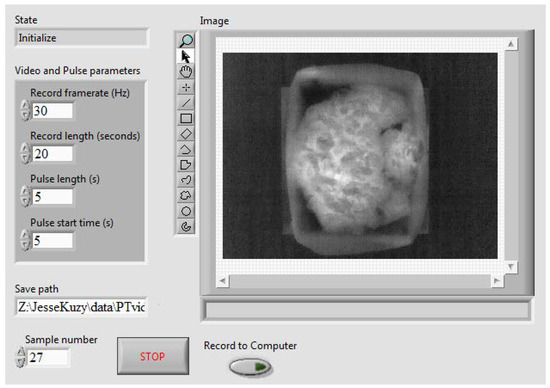Select the Freehand Region tool
The image size is (550, 388).
(x=186, y=196)
